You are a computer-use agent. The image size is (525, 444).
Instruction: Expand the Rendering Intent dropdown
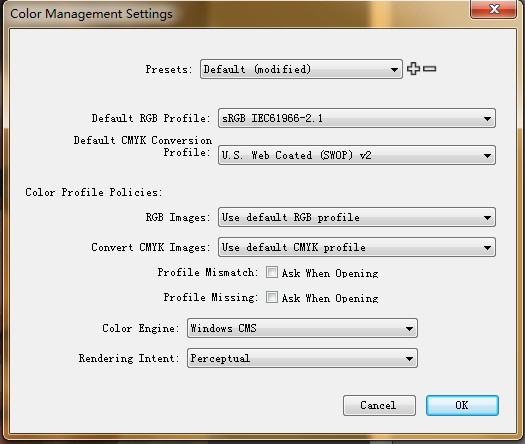click(x=302, y=358)
